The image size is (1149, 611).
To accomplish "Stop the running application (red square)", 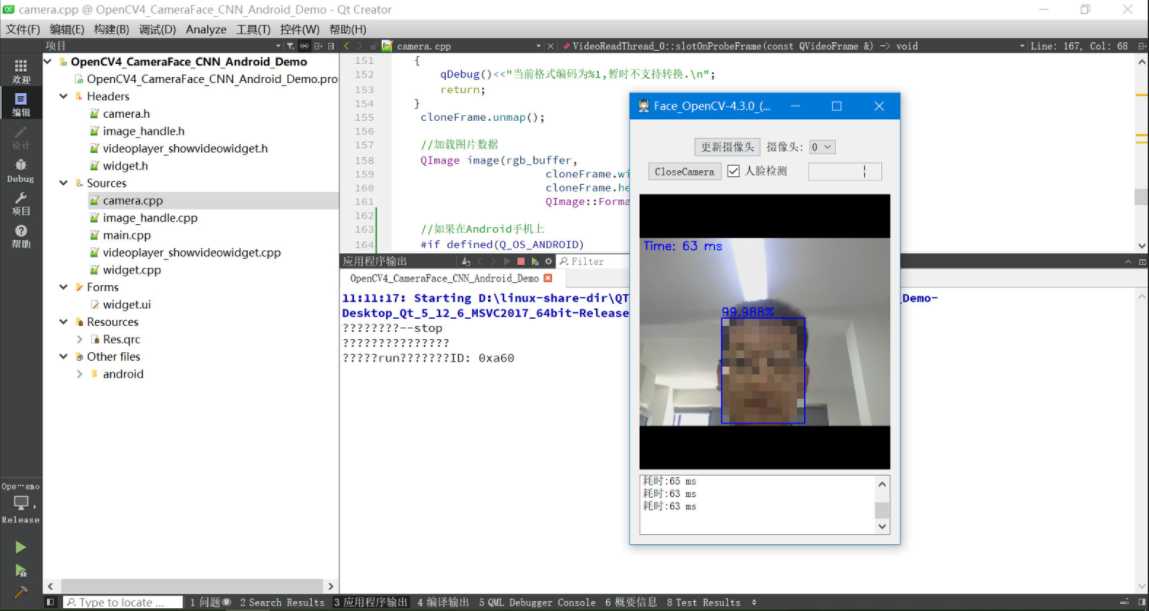I will click(521, 262).
